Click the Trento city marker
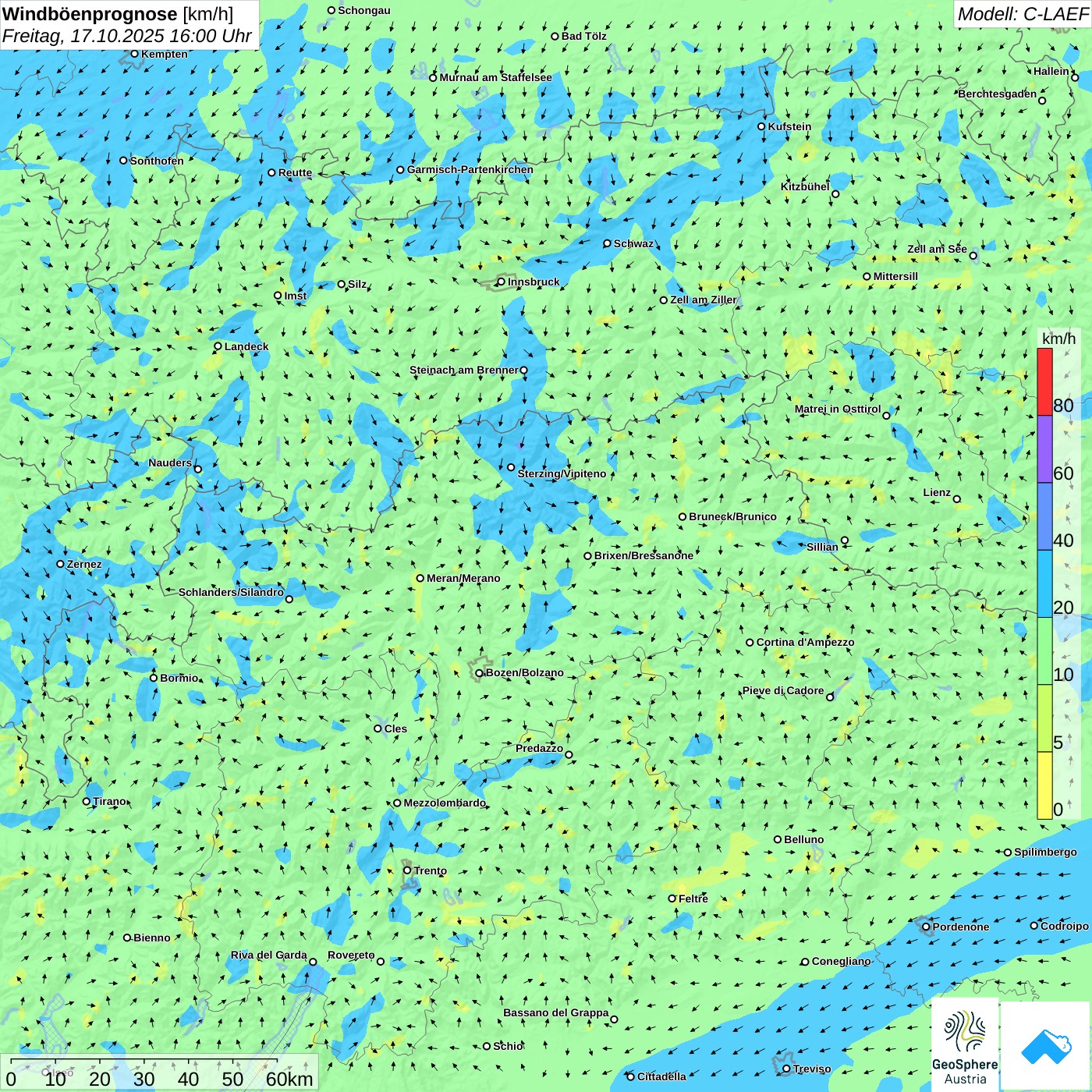1092x1092 pixels. coord(407,870)
